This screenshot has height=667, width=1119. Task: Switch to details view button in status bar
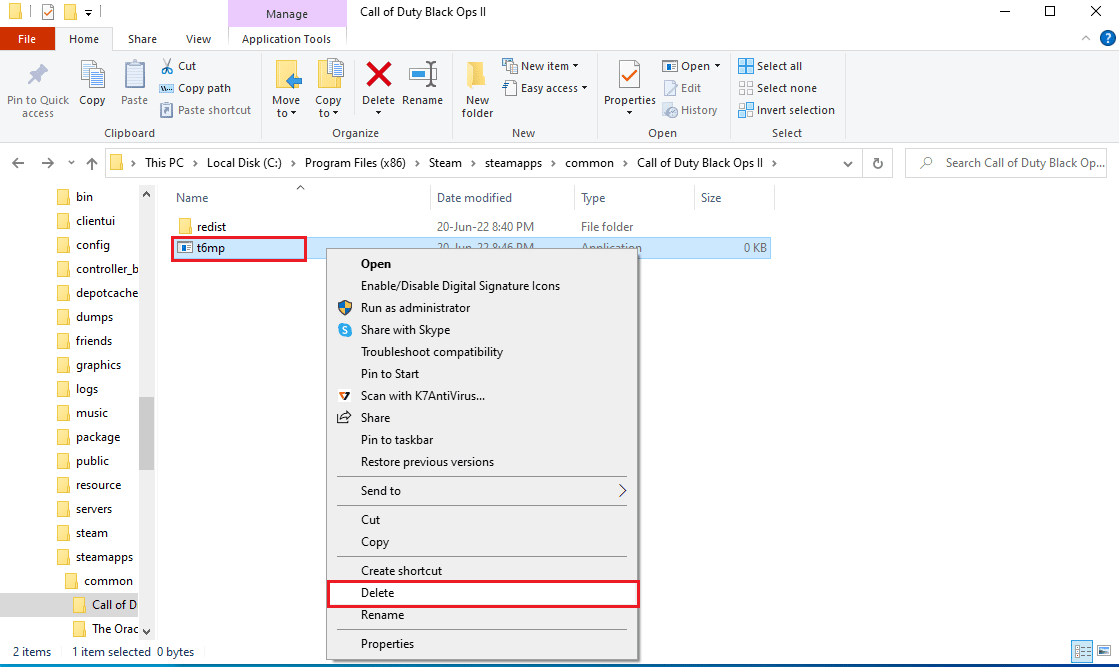tap(1083, 651)
